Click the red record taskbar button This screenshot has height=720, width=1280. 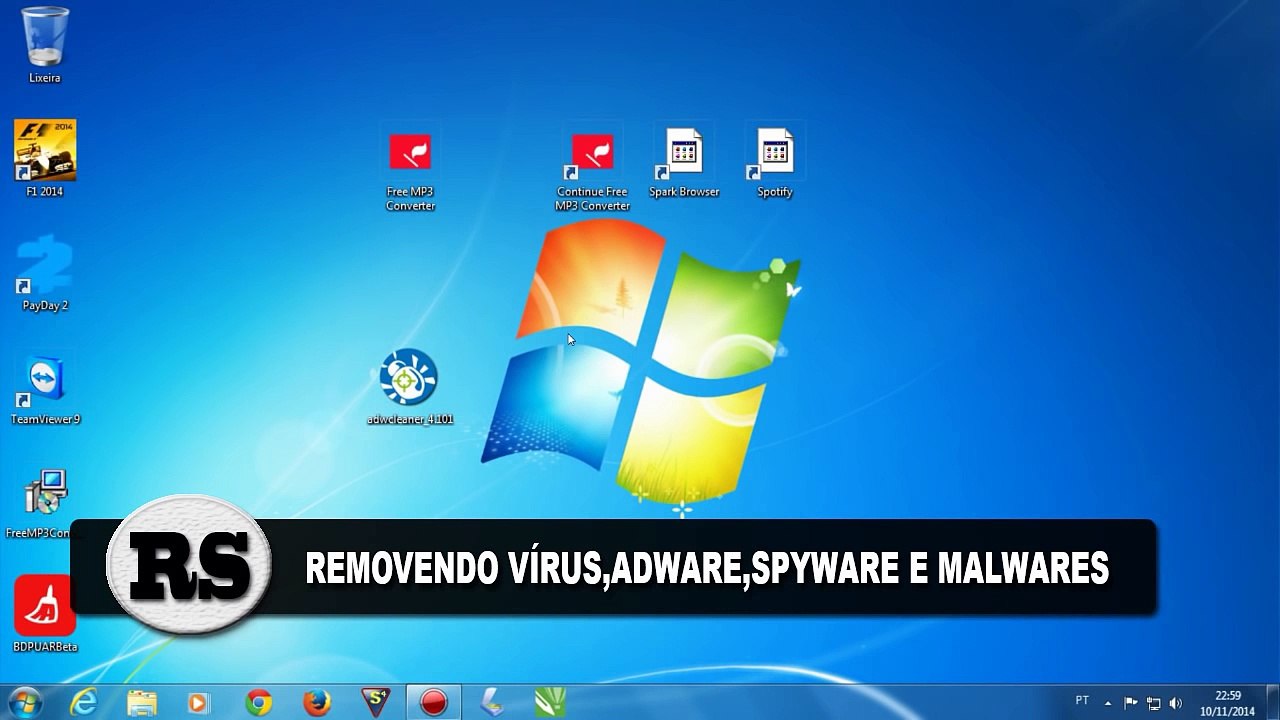pyautogui.click(x=433, y=703)
